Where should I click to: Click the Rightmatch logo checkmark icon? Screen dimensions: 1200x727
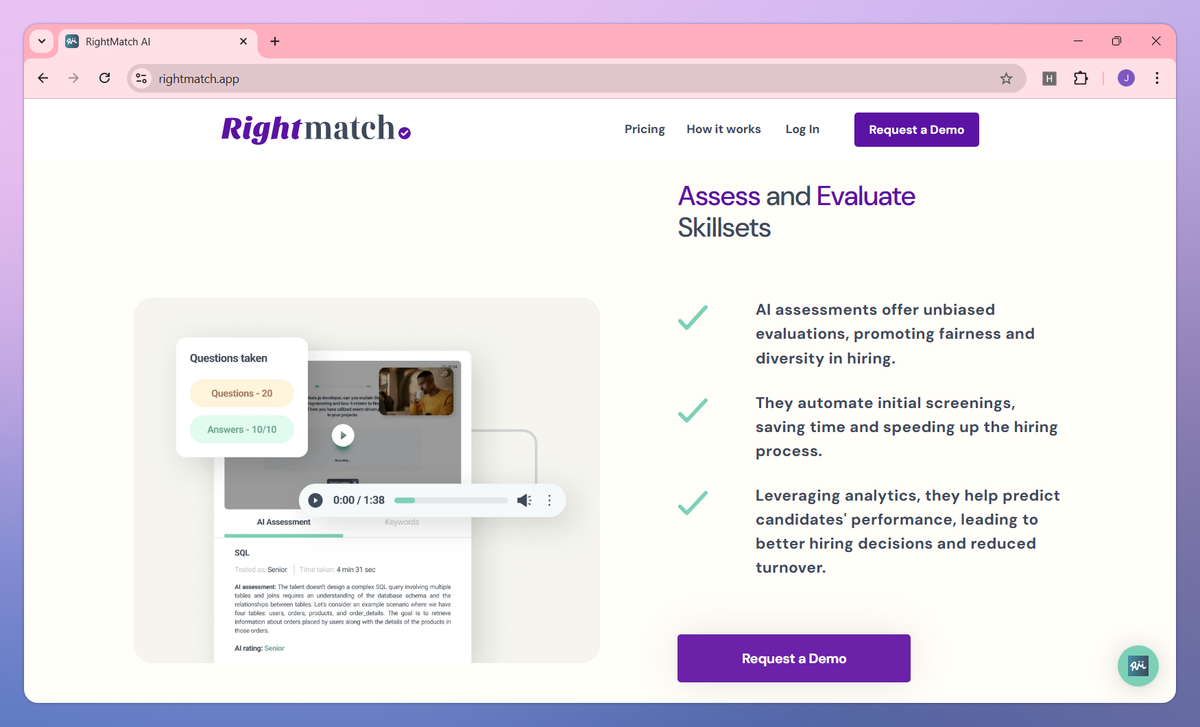tap(404, 134)
